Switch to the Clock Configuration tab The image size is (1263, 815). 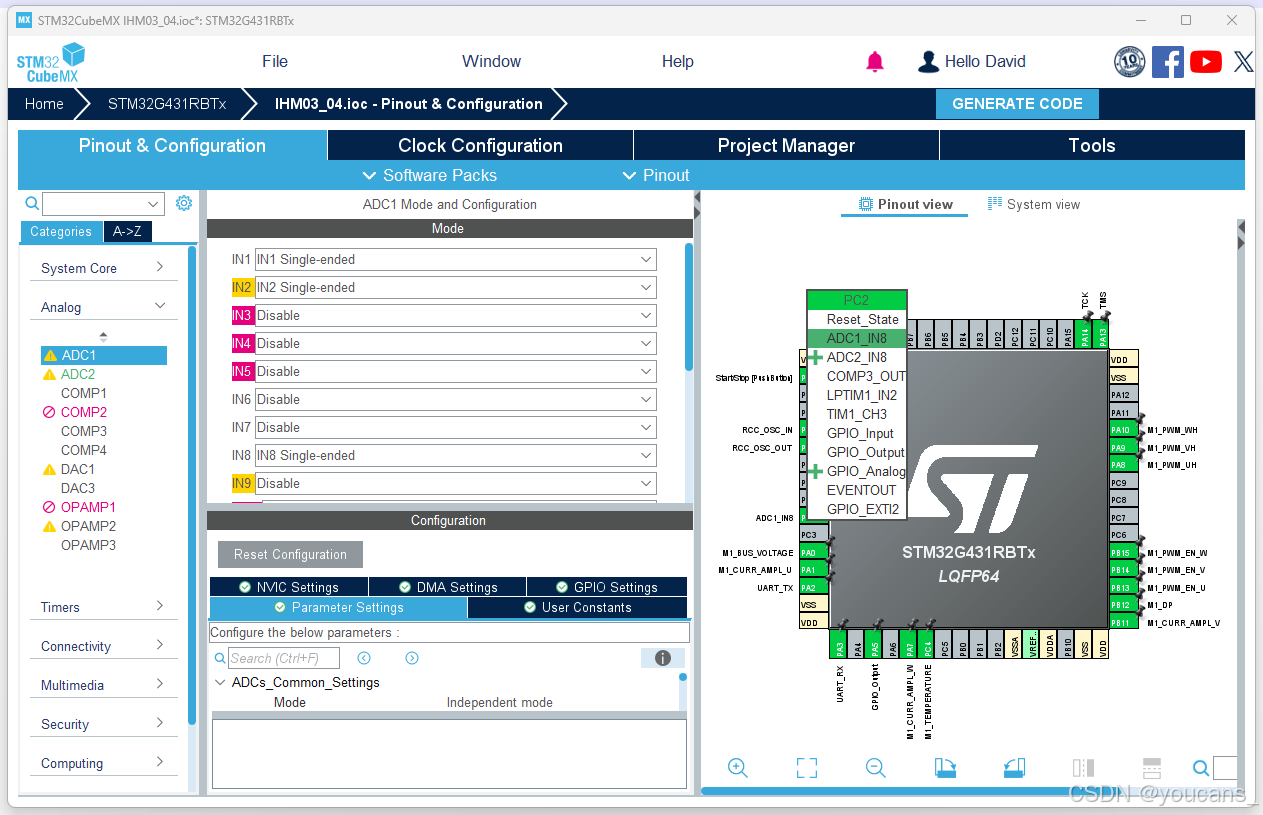[x=480, y=145]
